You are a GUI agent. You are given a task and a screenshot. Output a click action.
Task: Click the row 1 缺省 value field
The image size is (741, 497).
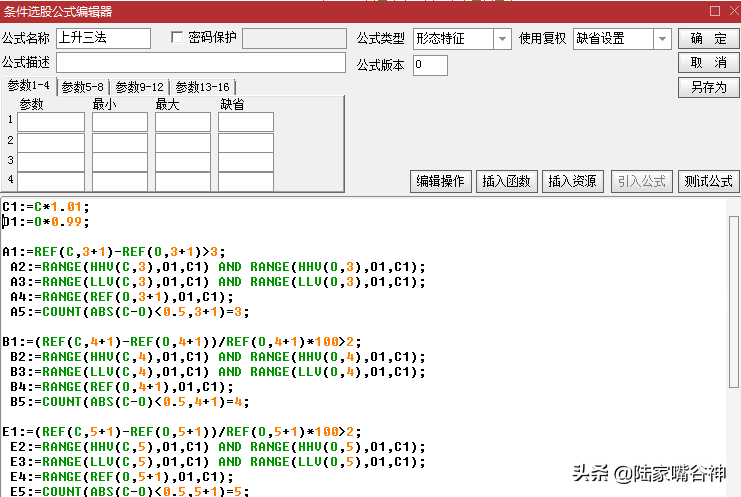click(245, 122)
